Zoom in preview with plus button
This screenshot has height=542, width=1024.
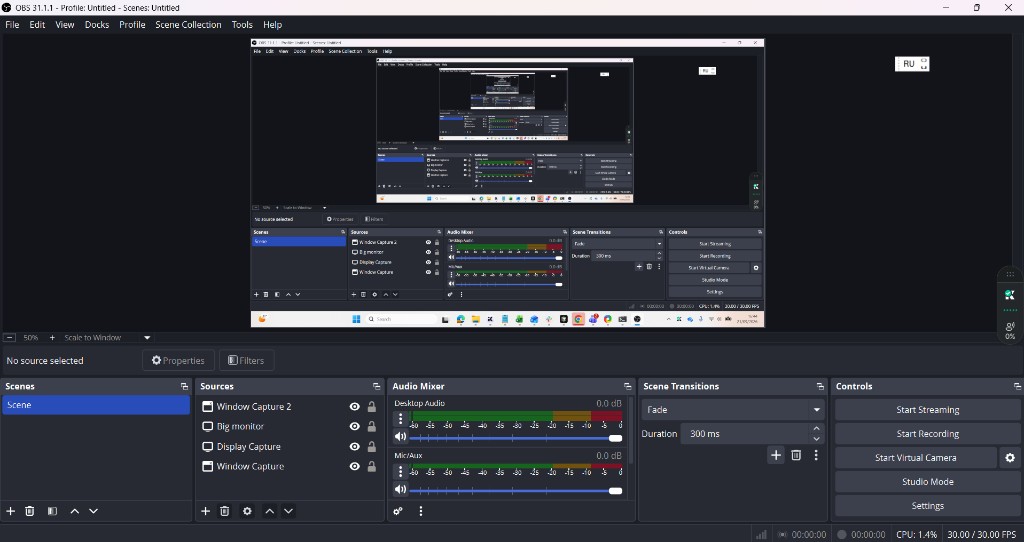pos(52,338)
